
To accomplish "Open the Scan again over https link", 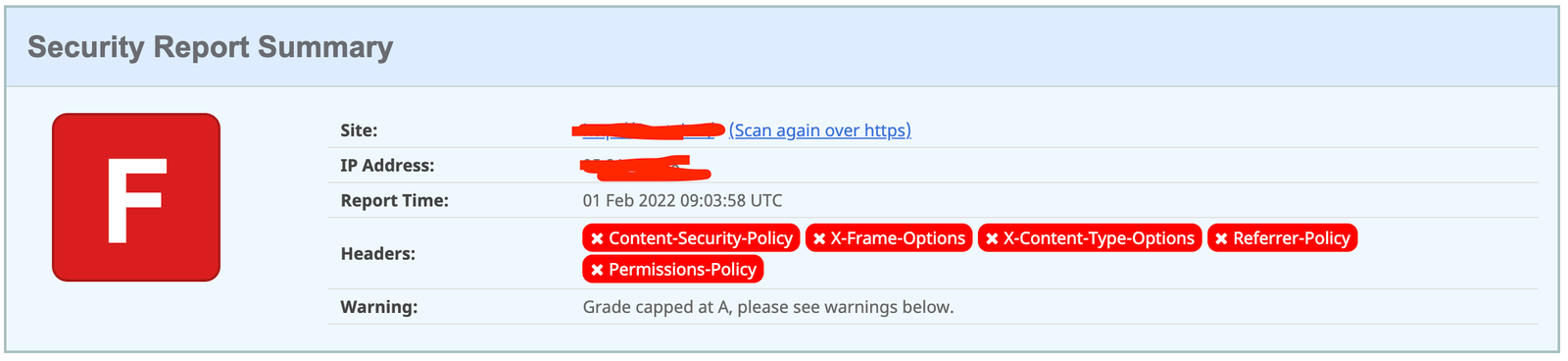I will pos(820,130).
